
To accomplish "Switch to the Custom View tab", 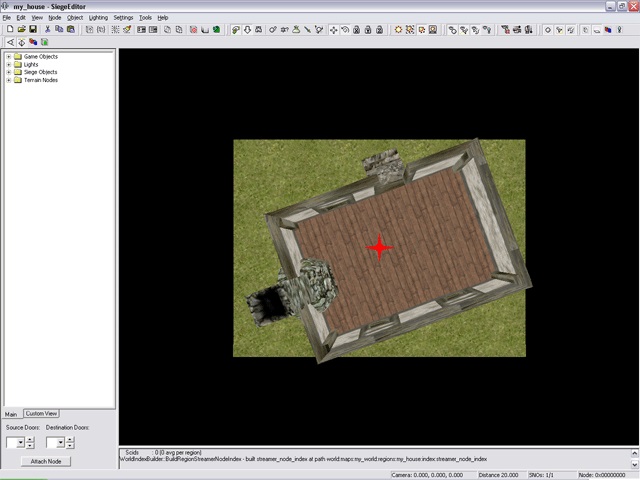I will pos(42,413).
